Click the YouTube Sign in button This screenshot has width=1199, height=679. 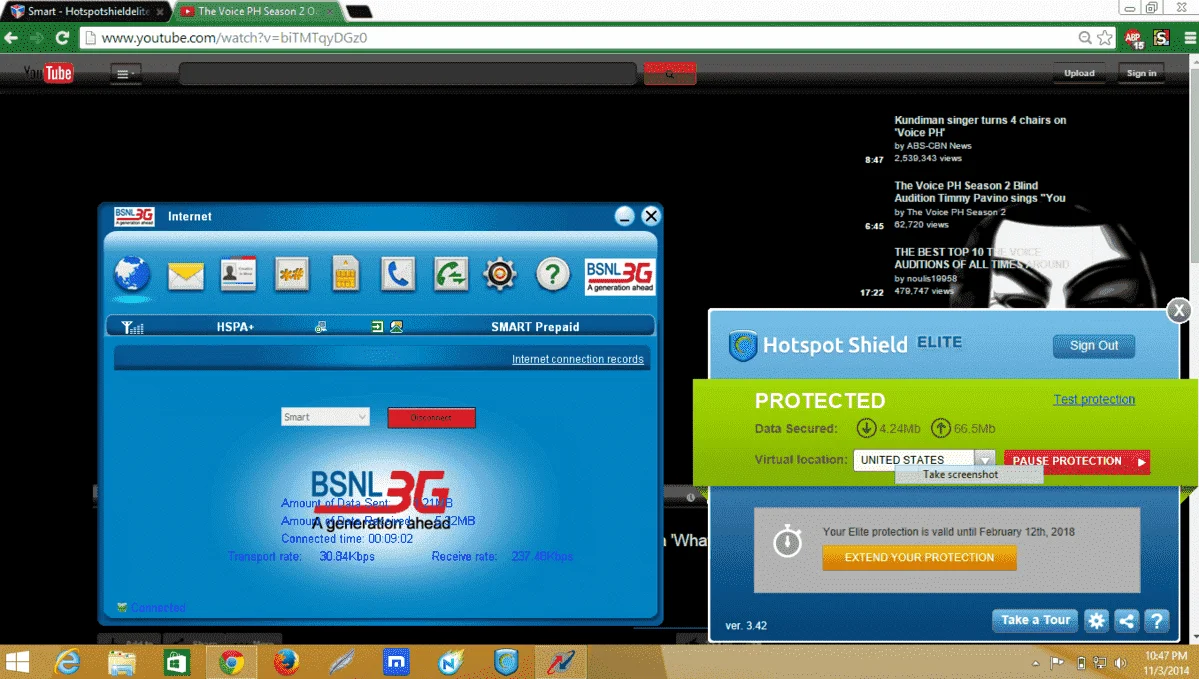point(1141,73)
